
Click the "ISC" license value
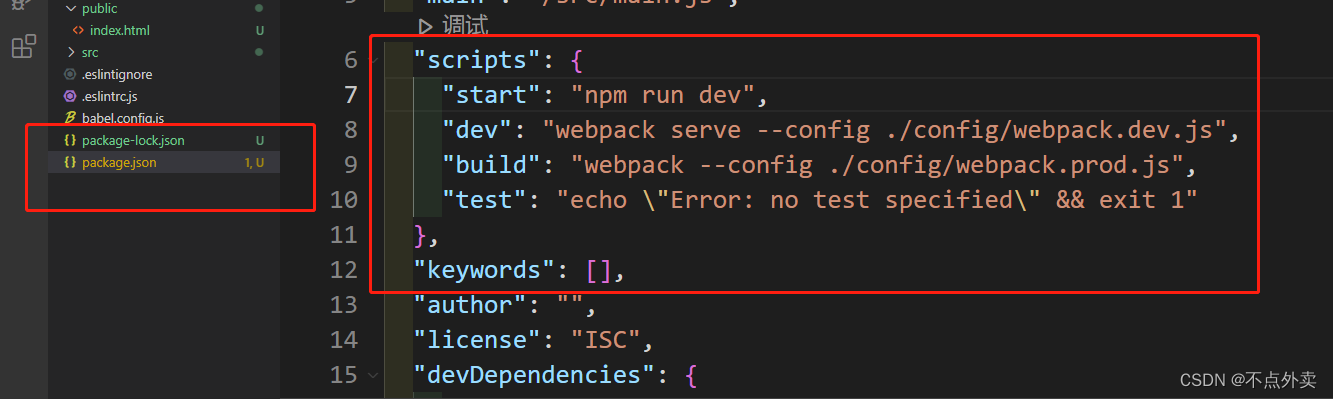pos(606,340)
